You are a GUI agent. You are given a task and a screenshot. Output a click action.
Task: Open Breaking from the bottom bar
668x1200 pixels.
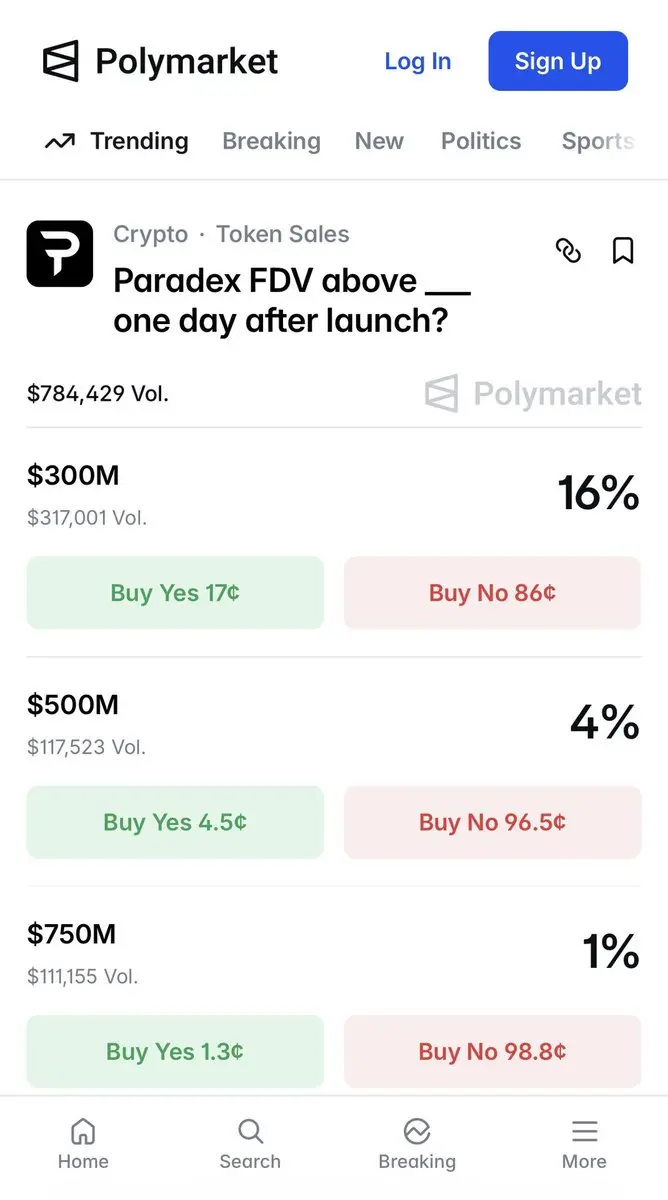[417, 1132]
